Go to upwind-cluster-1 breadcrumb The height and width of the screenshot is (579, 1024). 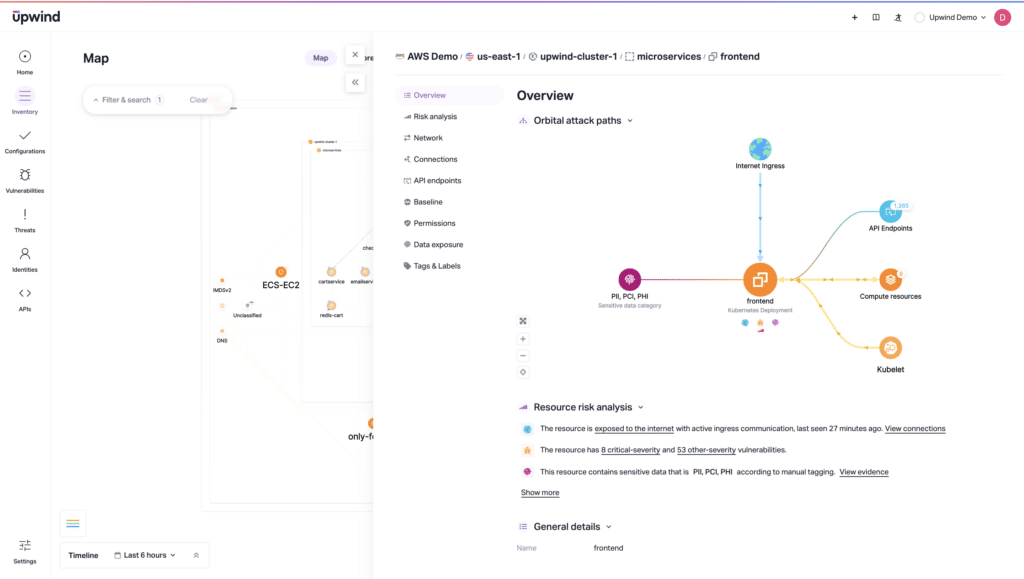click(x=578, y=57)
